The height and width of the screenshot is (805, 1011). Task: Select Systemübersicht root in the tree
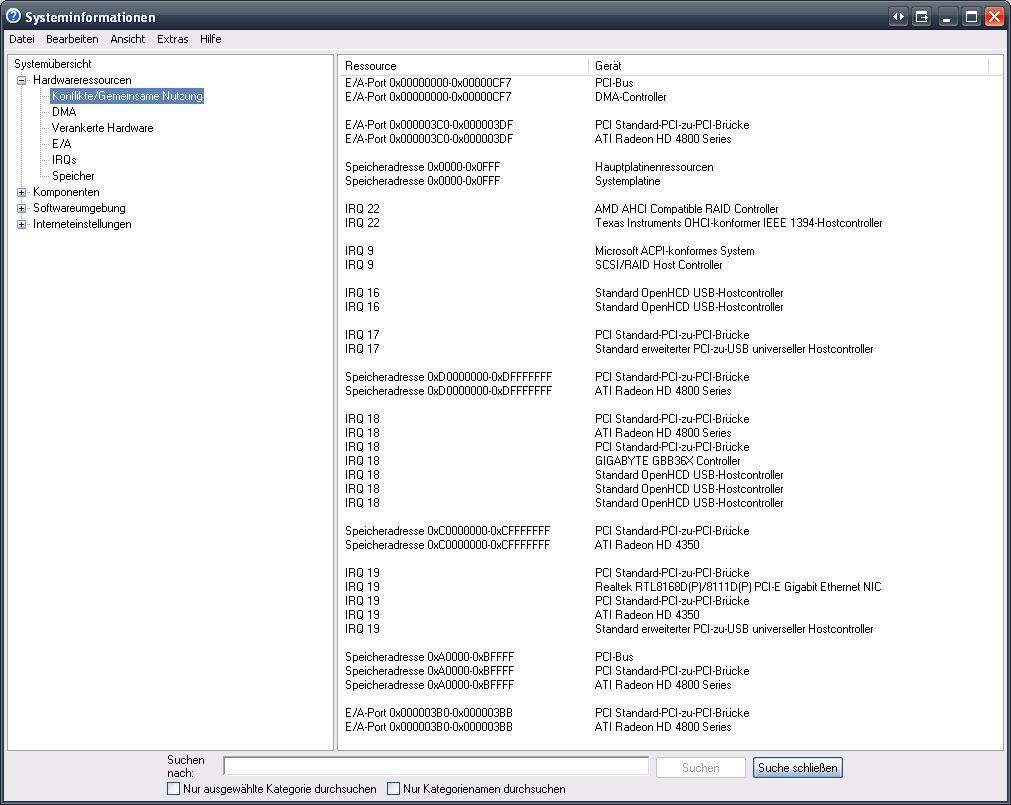click(x=53, y=64)
